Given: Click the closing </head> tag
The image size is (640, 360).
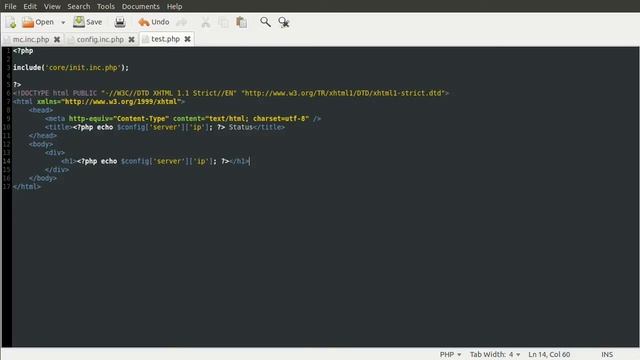Looking at the screenshot, I should tap(43, 136).
